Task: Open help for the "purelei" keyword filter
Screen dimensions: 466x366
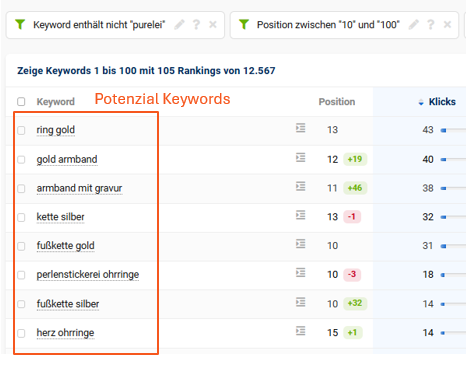Action: [196, 24]
